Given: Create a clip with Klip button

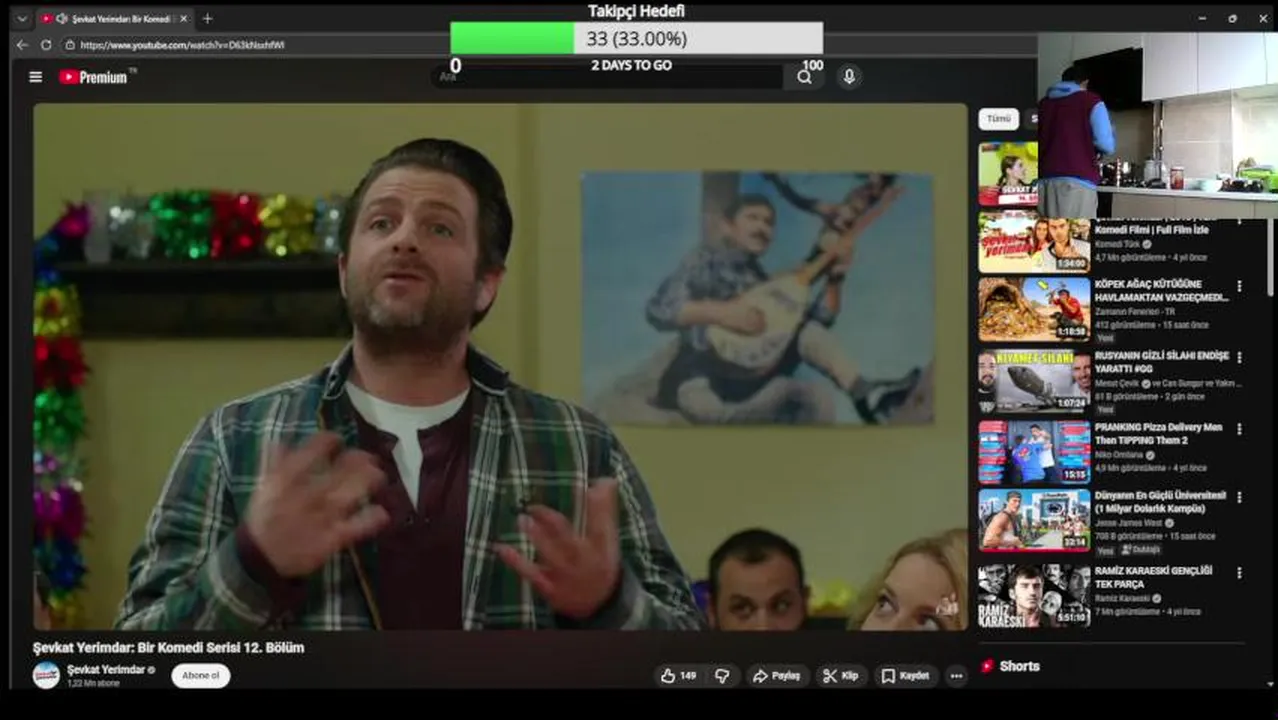Looking at the screenshot, I should click(x=841, y=676).
